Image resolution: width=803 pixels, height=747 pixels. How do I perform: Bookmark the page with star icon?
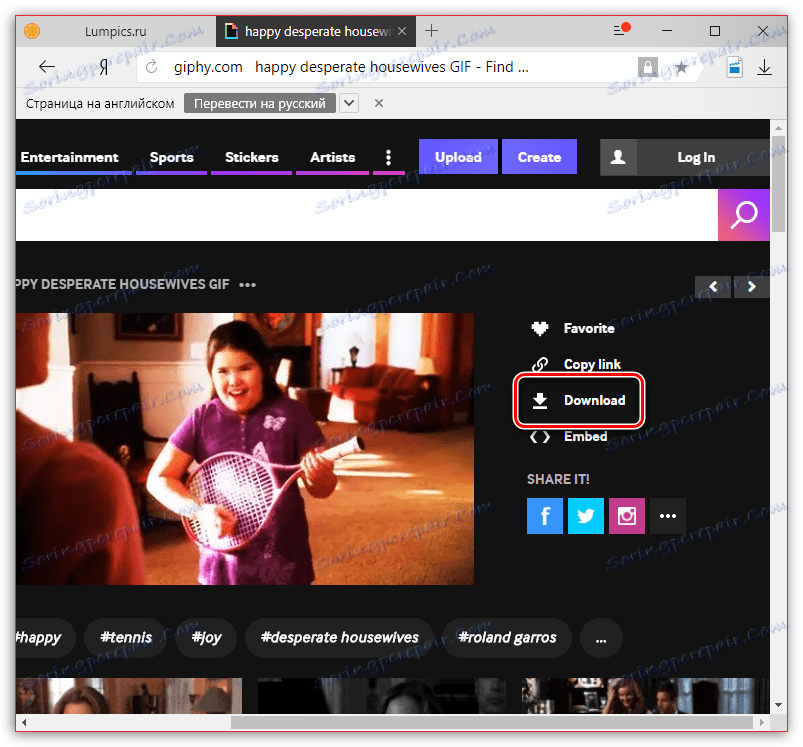(681, 67)
